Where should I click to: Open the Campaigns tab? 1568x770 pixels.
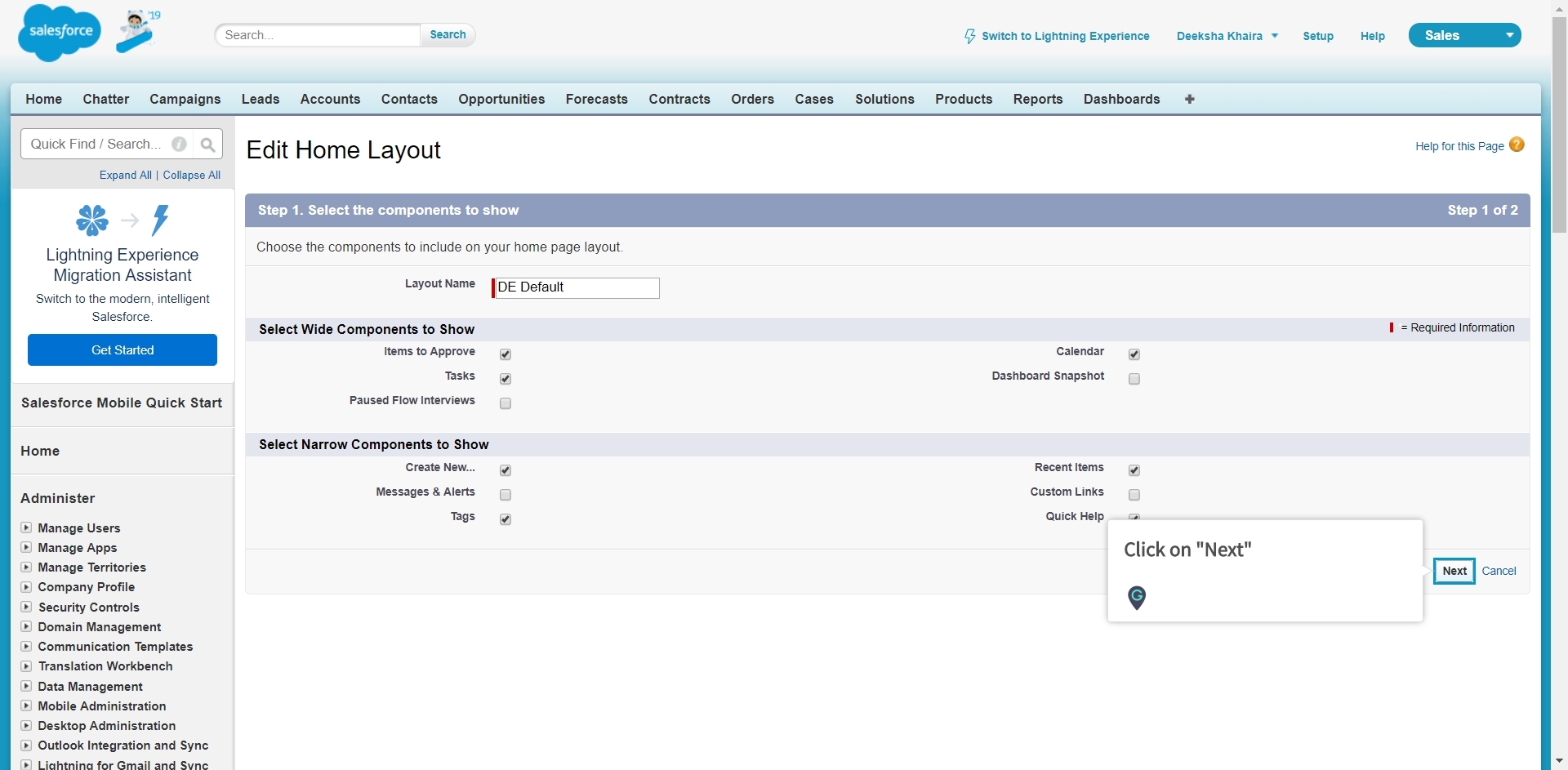(x=185, y=99)
